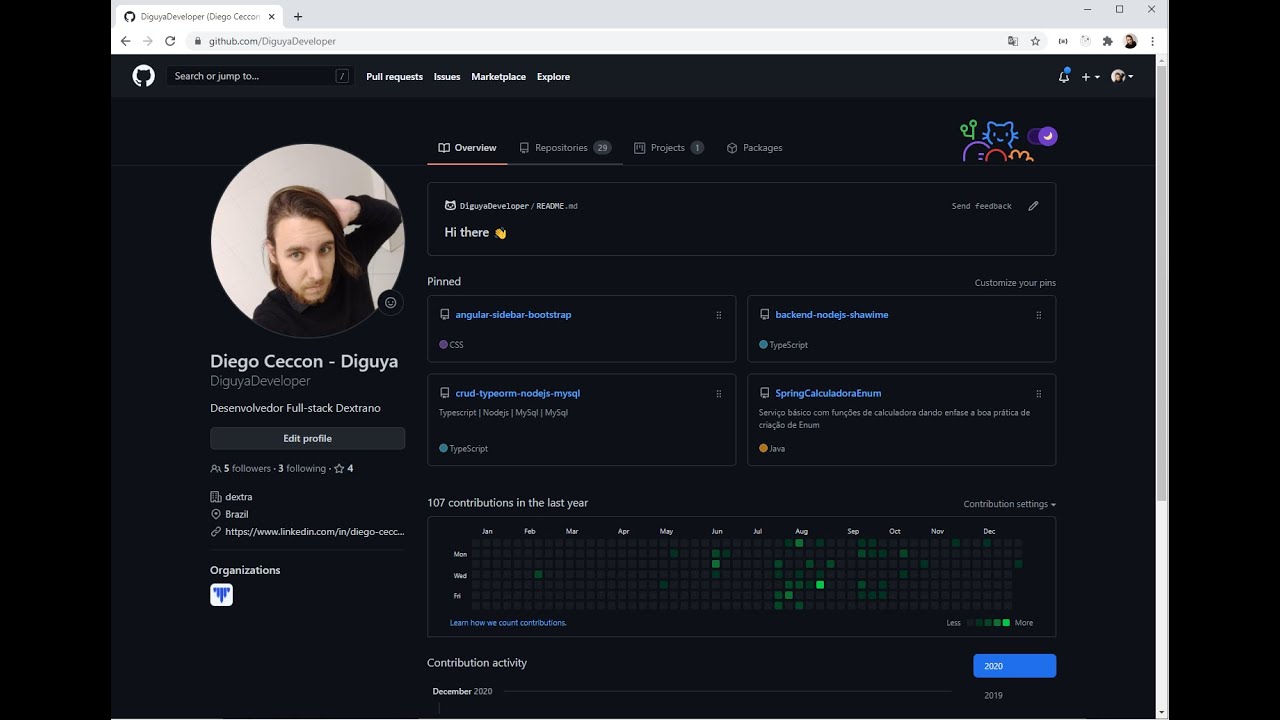The height and width of the screenshot is (720, 1280).
Task: Grab drag handle of backend-nodejs-shawime pin
Action: 1038,315
